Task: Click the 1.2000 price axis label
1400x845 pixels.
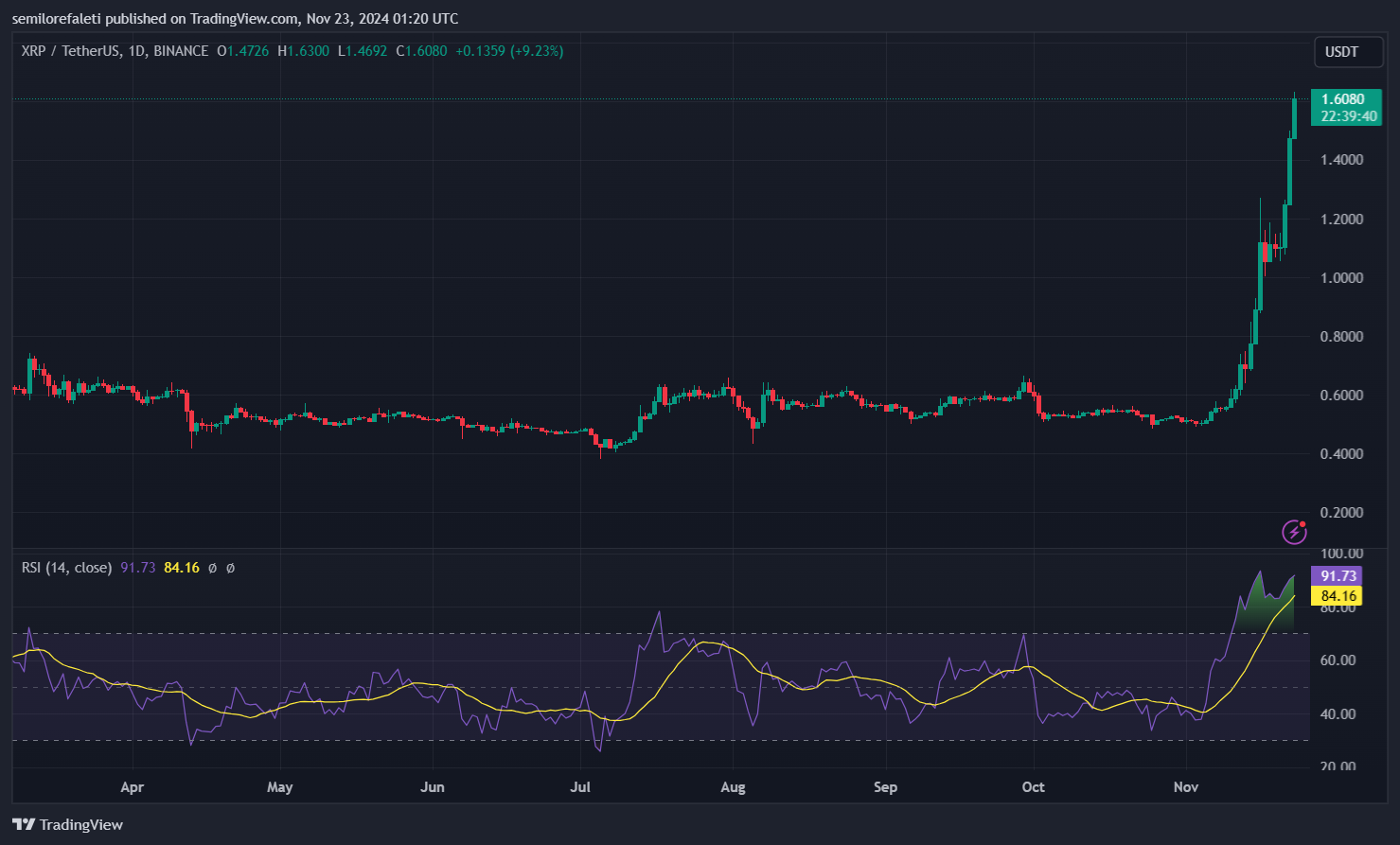Action: pyautogui.click(x=1342, y=219)
